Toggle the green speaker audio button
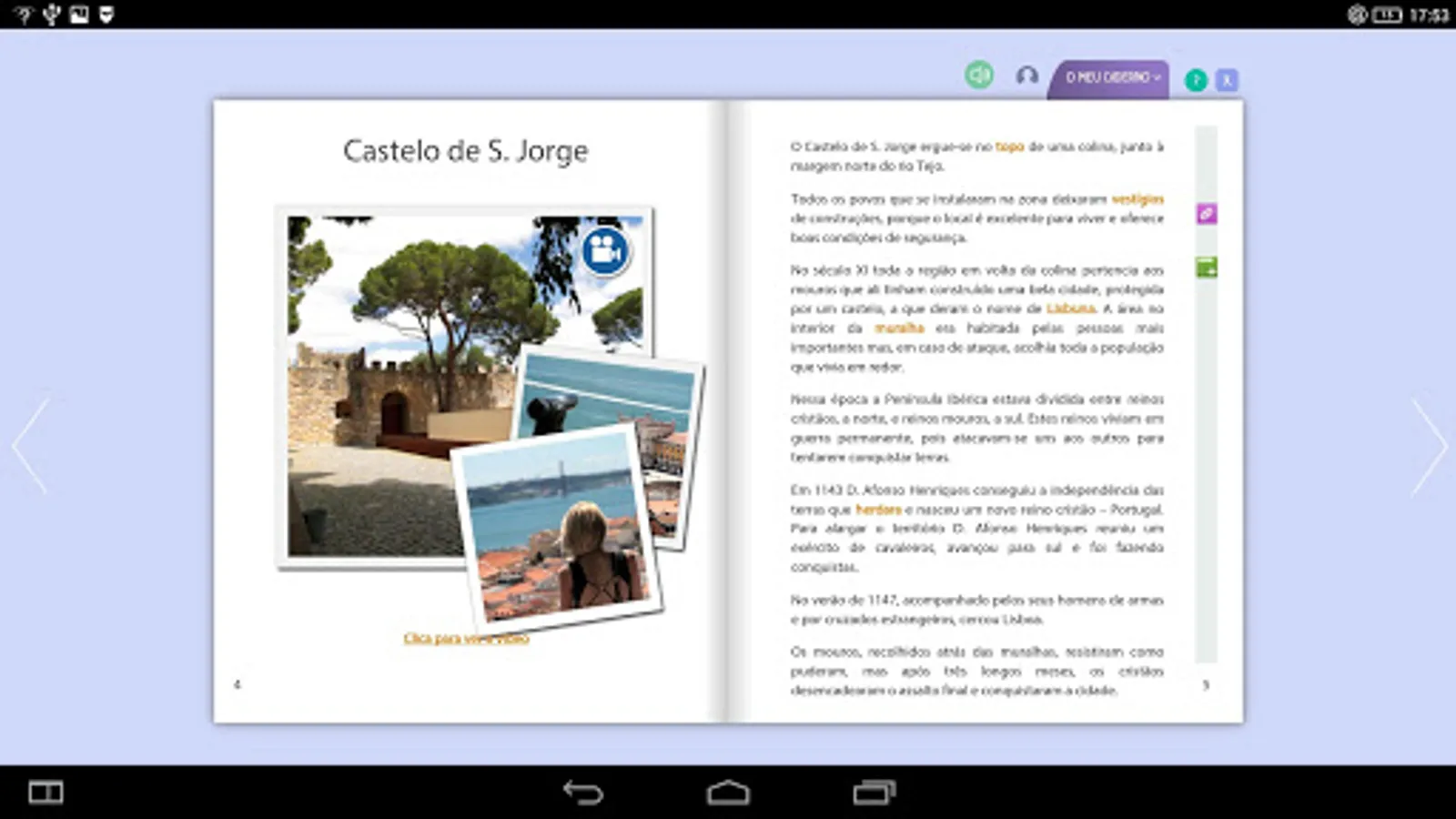 [979, 75]
